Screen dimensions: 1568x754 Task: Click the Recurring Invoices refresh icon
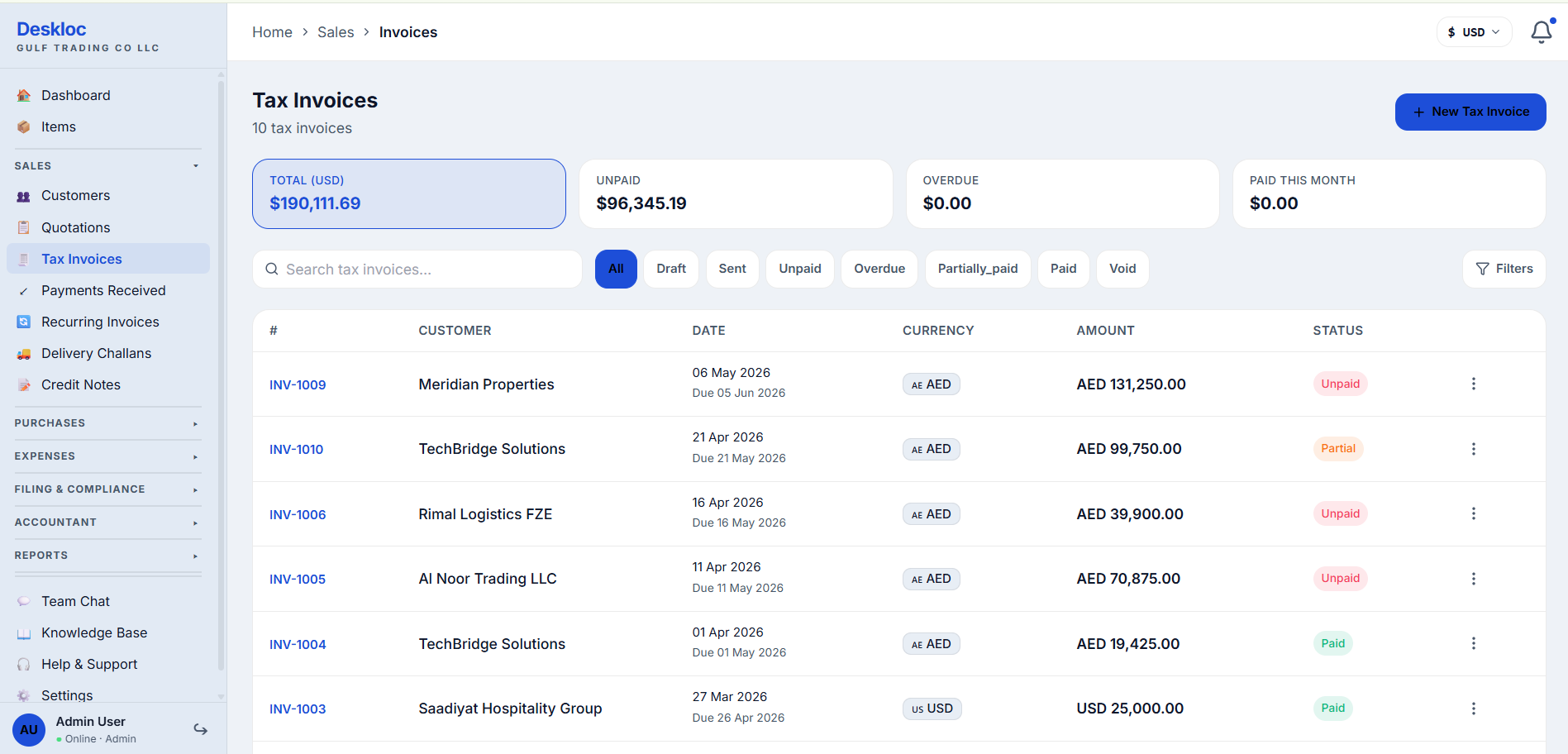(24, 322)
